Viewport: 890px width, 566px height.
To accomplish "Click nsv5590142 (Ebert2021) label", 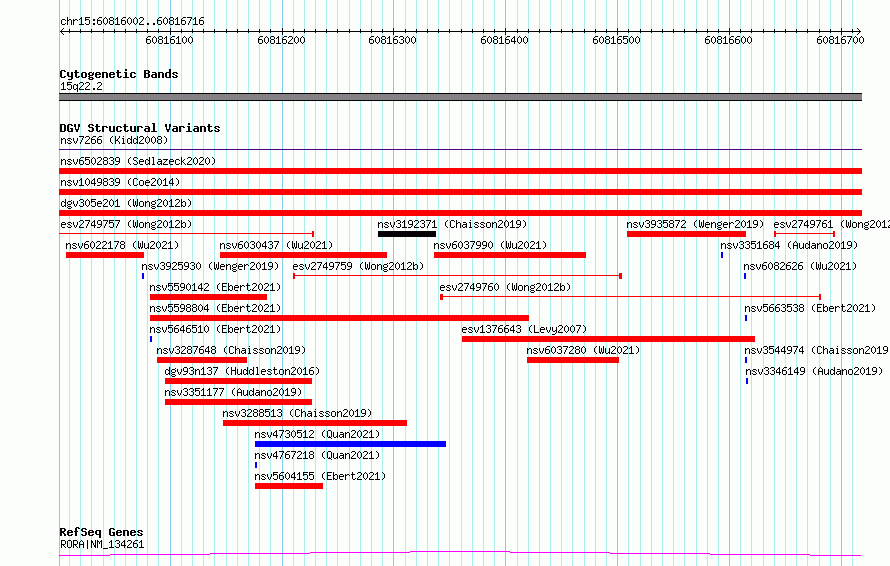I will tap(215, 287).
